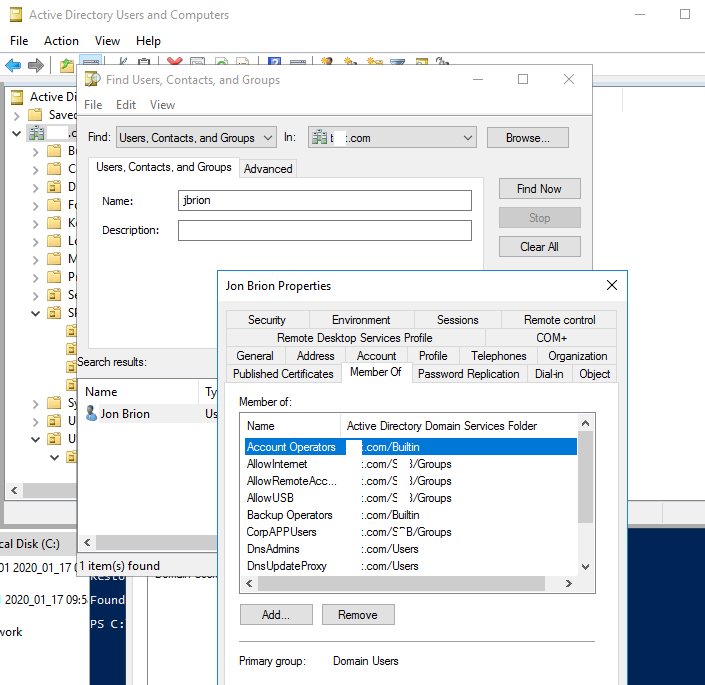Switch to the Advanced tab in Find window

[268, 169]
